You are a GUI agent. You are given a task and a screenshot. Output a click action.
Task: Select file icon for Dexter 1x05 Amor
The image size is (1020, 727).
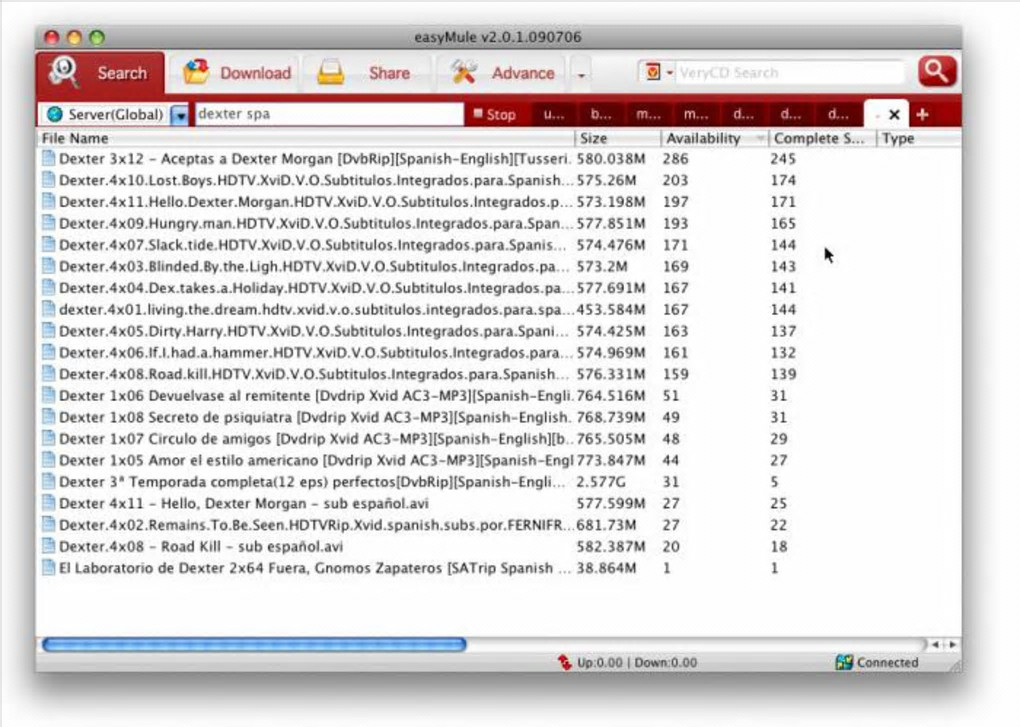point(48,460)
